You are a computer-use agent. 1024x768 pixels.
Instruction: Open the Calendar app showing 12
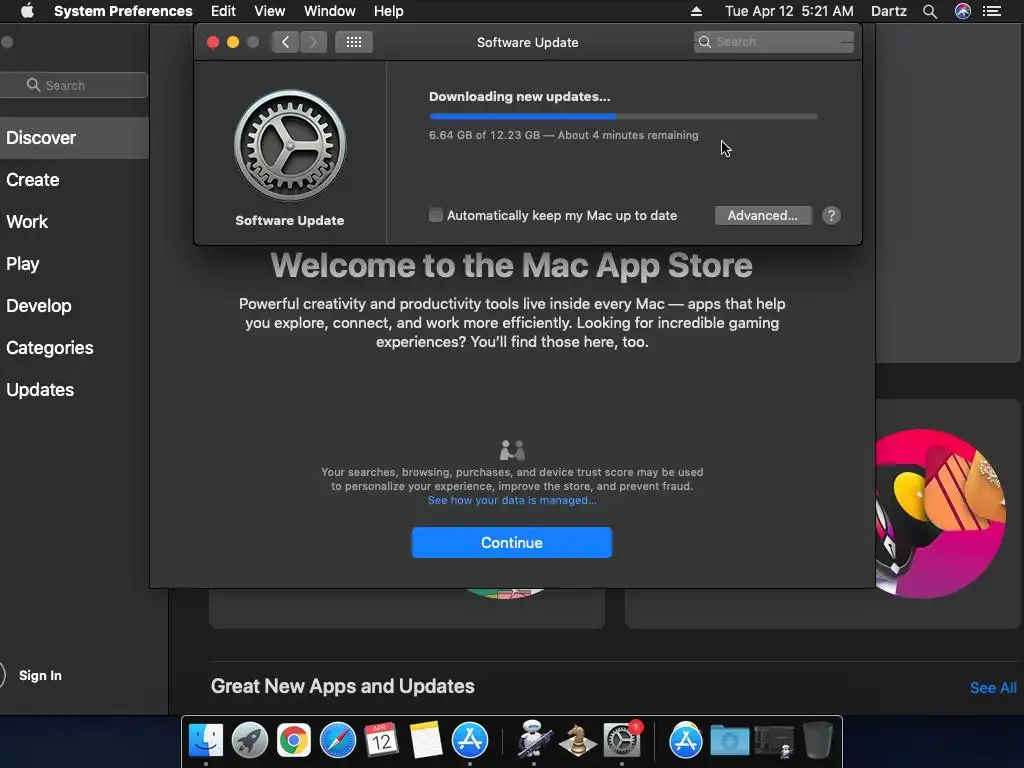381,740
